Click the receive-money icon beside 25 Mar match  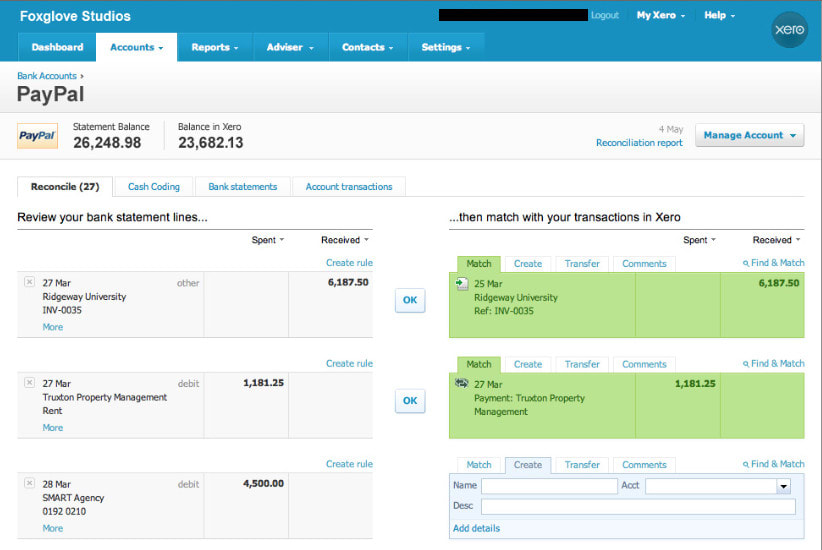461,284
